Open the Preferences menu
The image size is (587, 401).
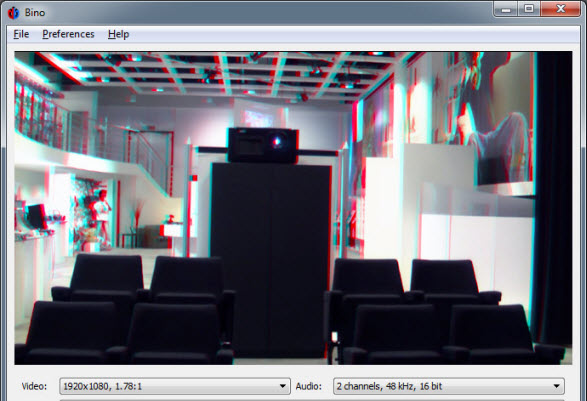68,34
